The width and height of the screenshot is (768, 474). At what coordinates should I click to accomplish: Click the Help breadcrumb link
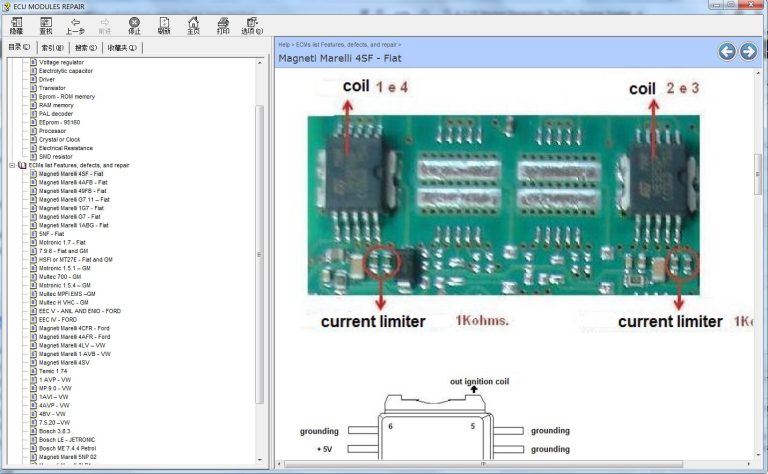[x=284, y=45]
